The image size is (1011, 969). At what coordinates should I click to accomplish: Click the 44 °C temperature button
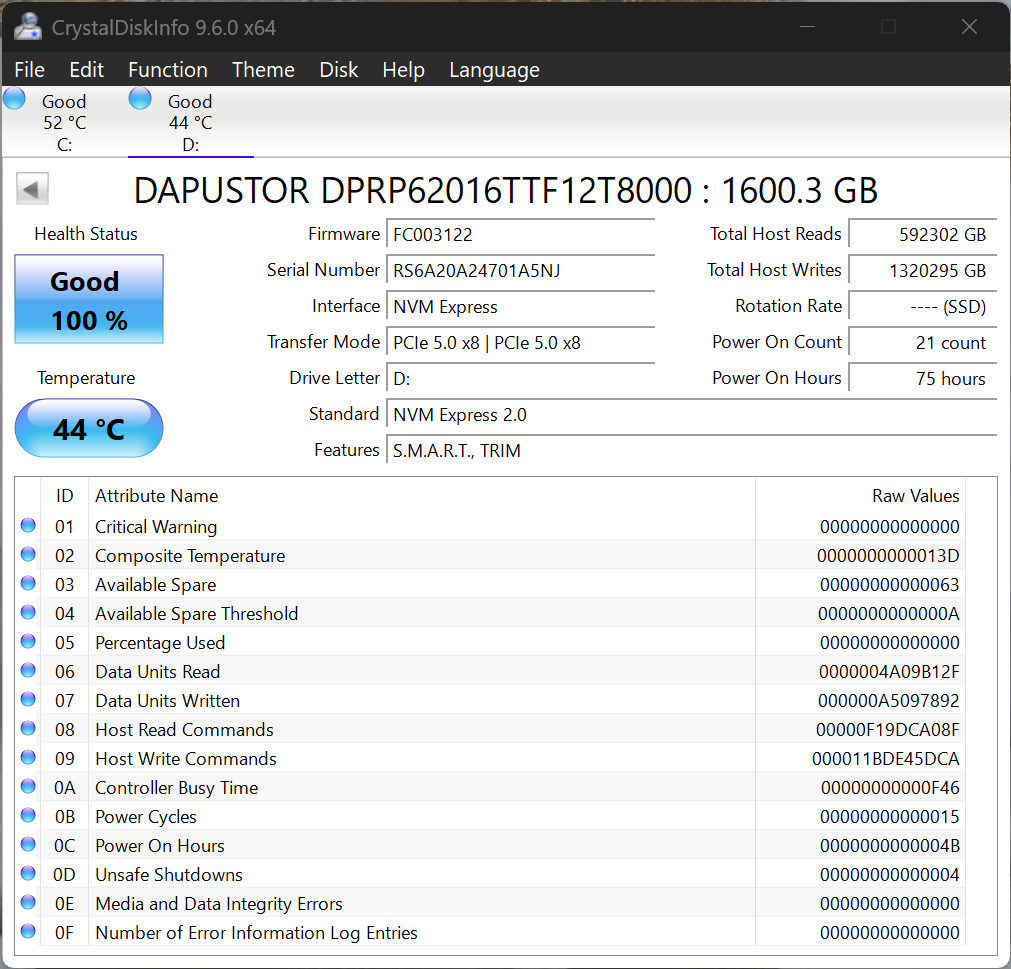coord(89,429)
